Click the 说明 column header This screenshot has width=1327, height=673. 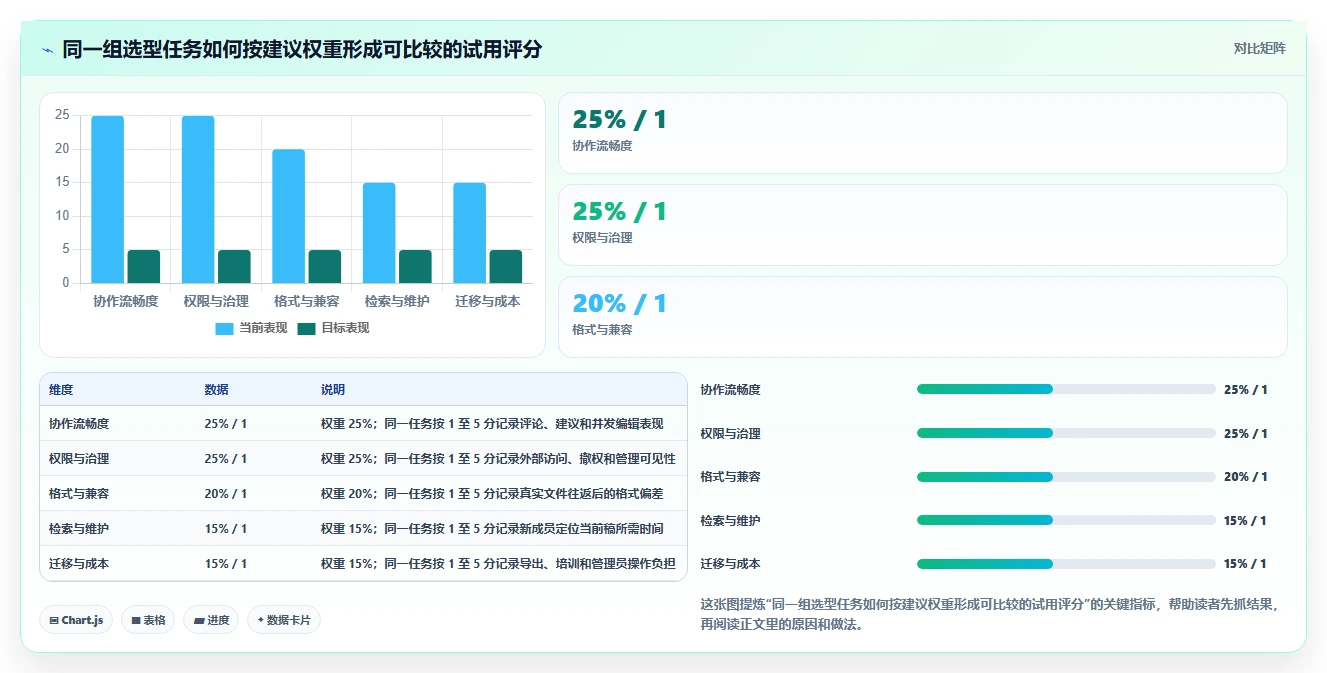click(x=333, y=390)
